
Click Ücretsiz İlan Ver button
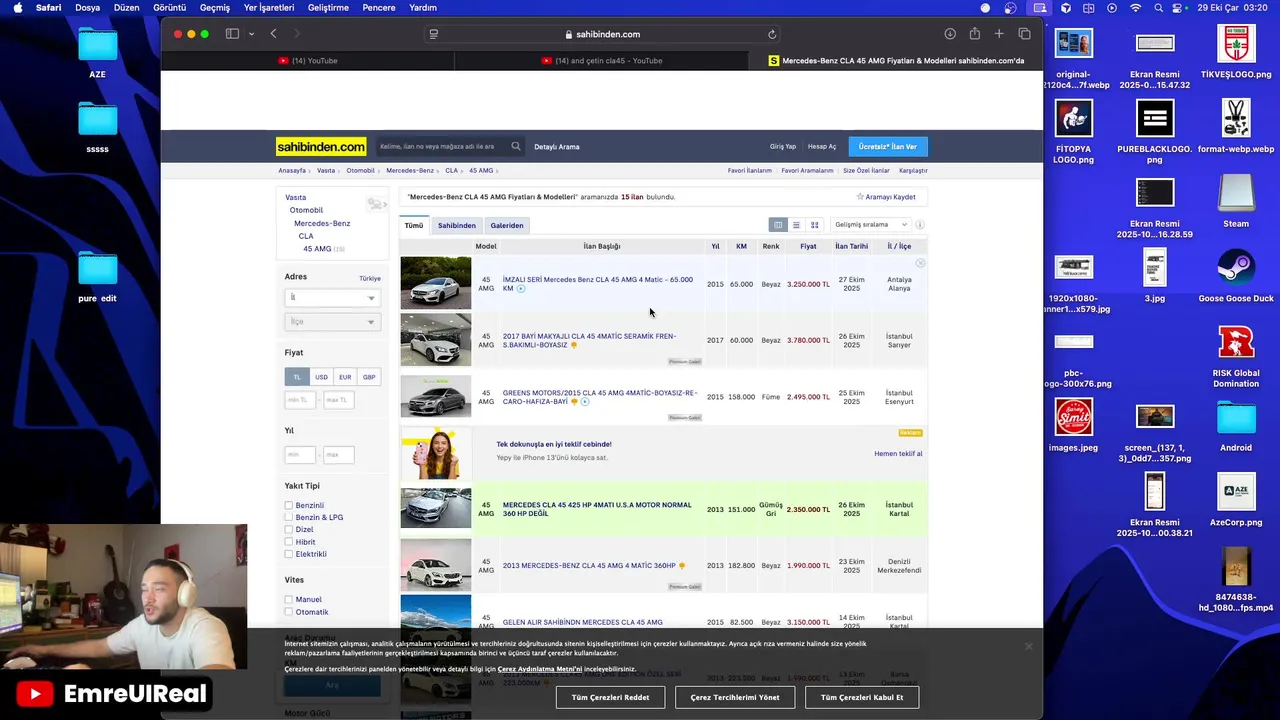(888, 146)
